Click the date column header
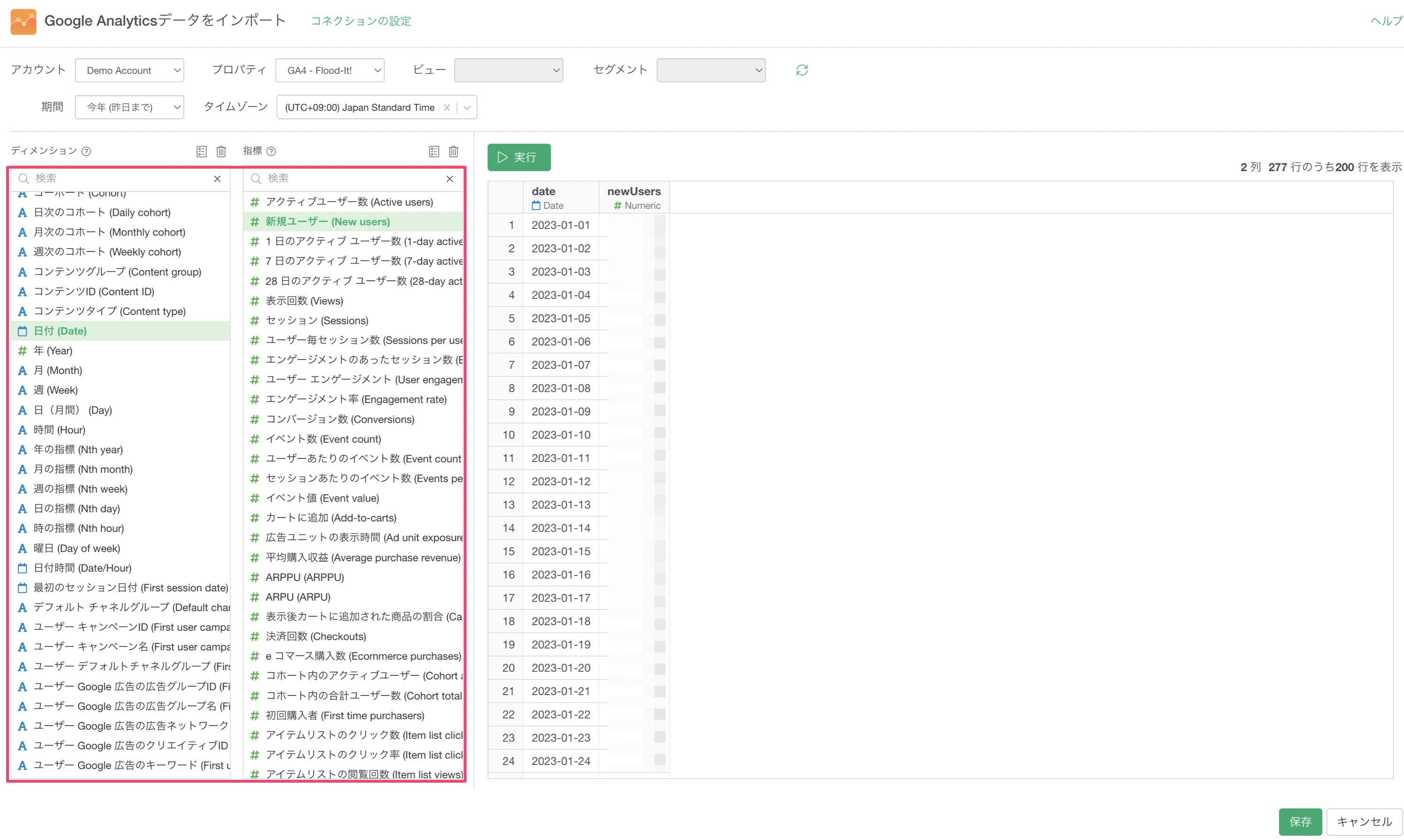This screenshot has height=840, width=1404. pyautogui.click(x=561, y=198)
